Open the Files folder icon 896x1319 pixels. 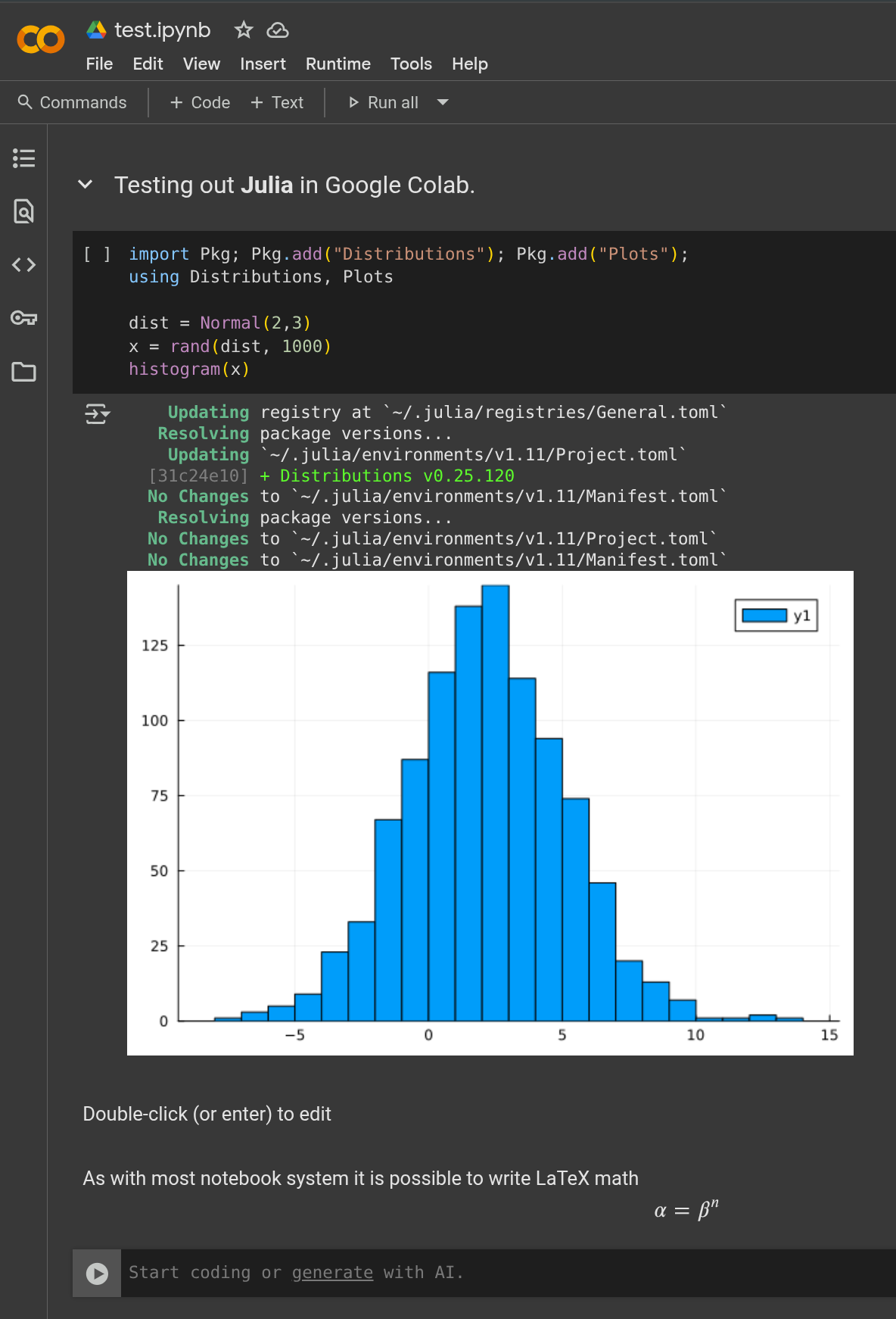point(23,372)
